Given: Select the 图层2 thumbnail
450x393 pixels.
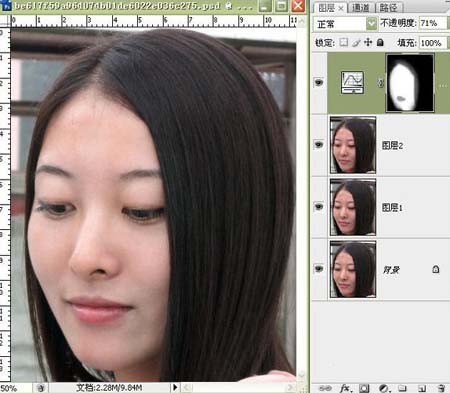Looking at the screenshot, I should (353, 145).
